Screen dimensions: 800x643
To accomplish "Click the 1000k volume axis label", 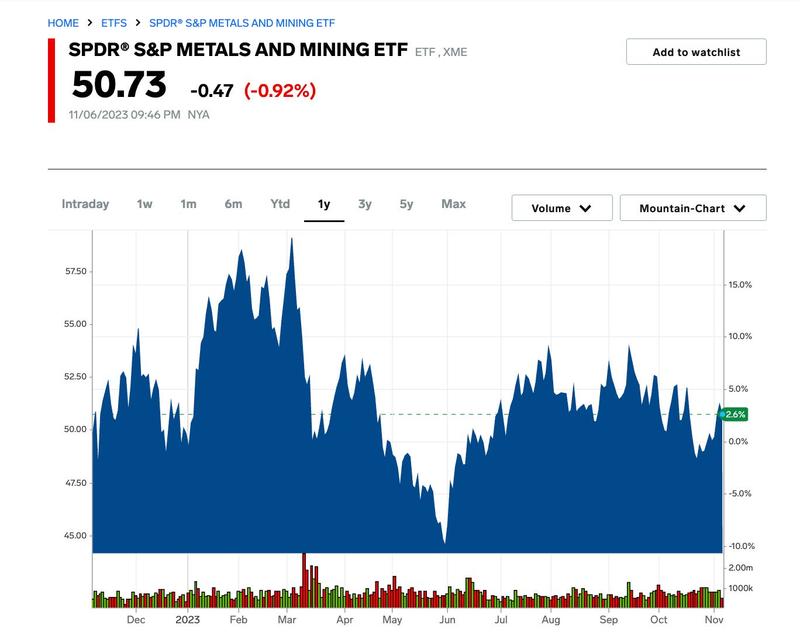I will tap(740, 588).
